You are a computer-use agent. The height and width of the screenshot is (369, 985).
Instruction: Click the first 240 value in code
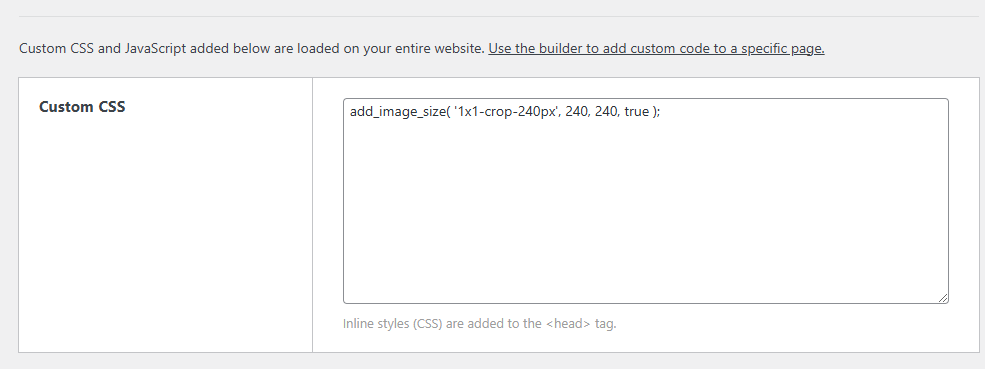[577, 112]
